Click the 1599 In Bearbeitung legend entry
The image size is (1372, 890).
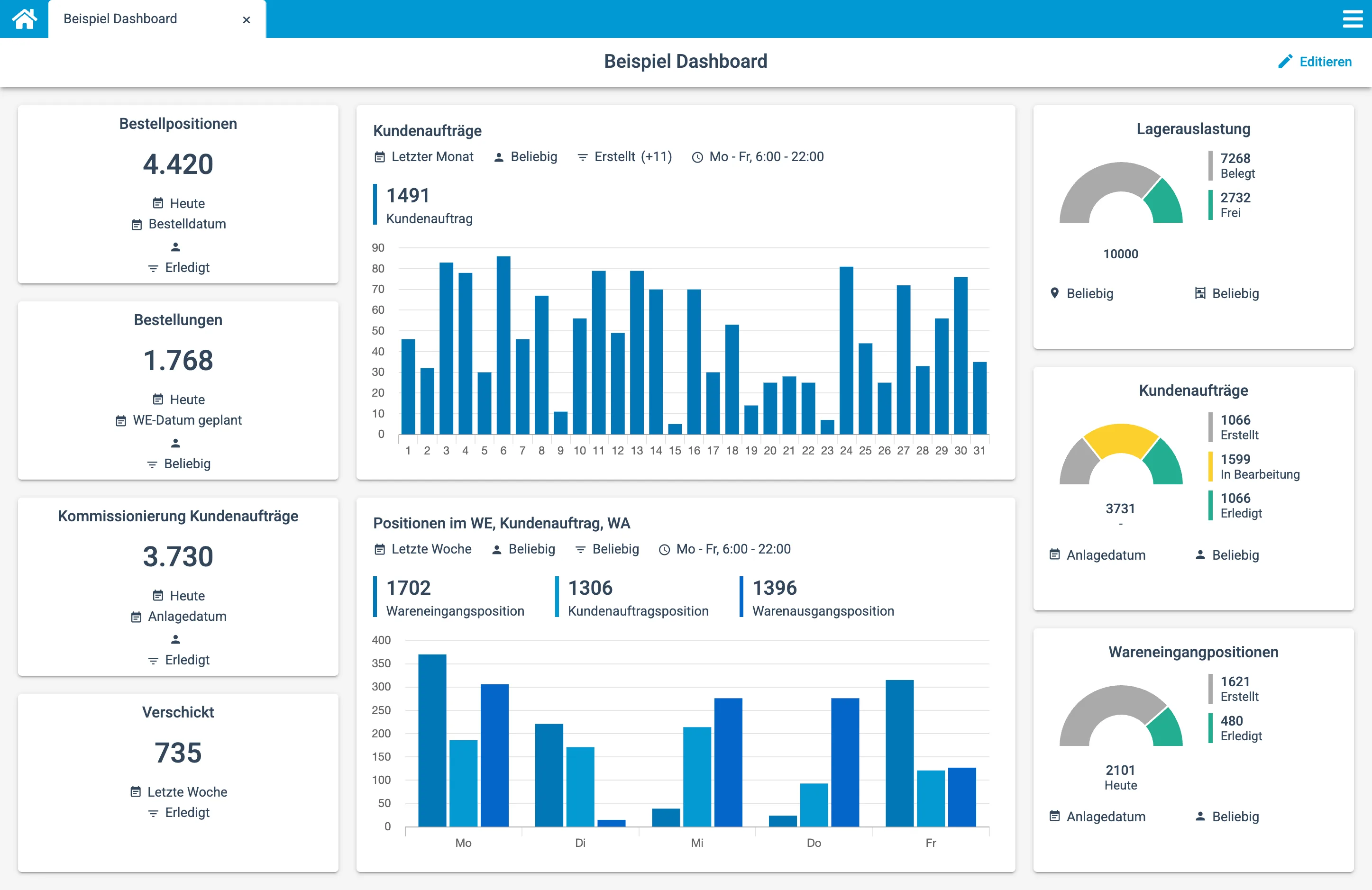pos(1254,466)
